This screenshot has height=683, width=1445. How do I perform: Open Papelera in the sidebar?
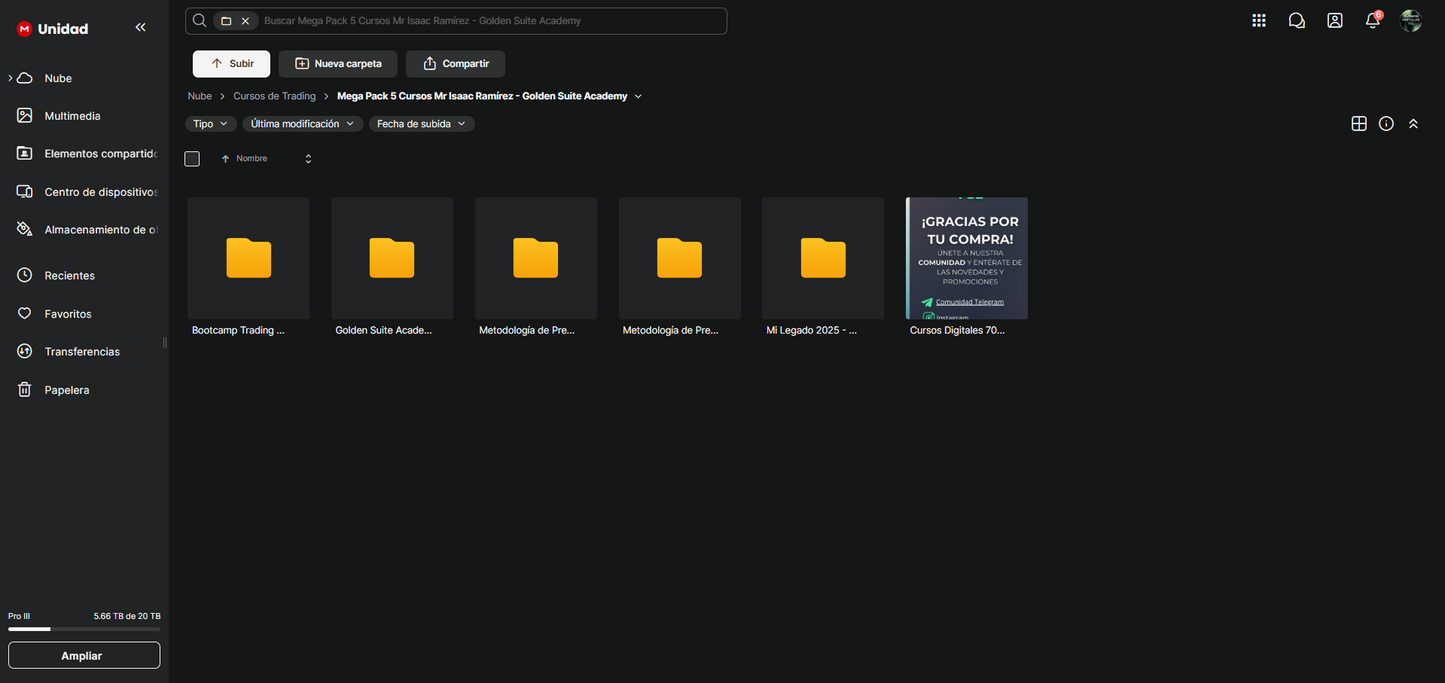(x=67, y=390)
